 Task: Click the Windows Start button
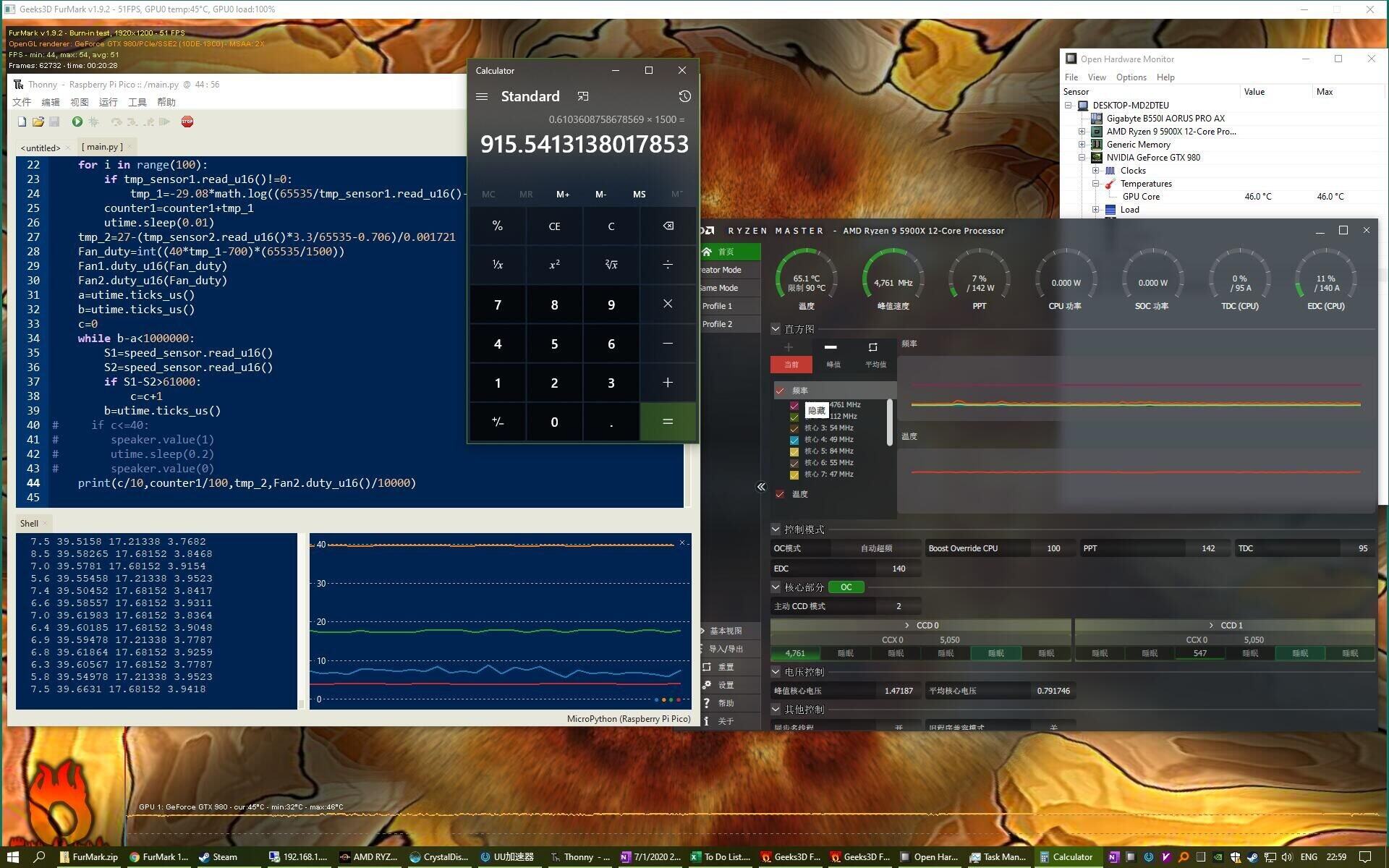click(13, 856)
